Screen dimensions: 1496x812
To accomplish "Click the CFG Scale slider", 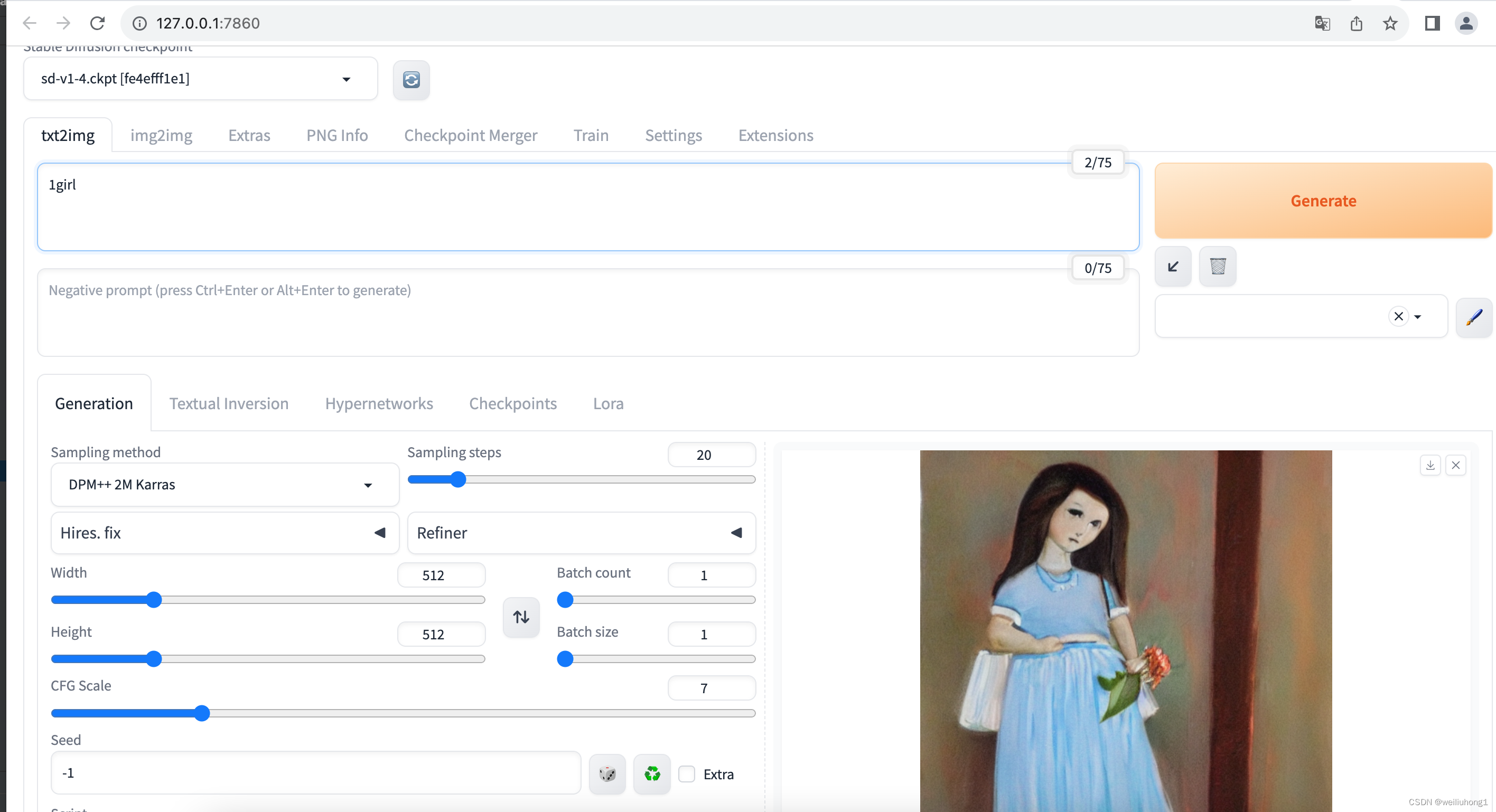I will coord(404,713).
